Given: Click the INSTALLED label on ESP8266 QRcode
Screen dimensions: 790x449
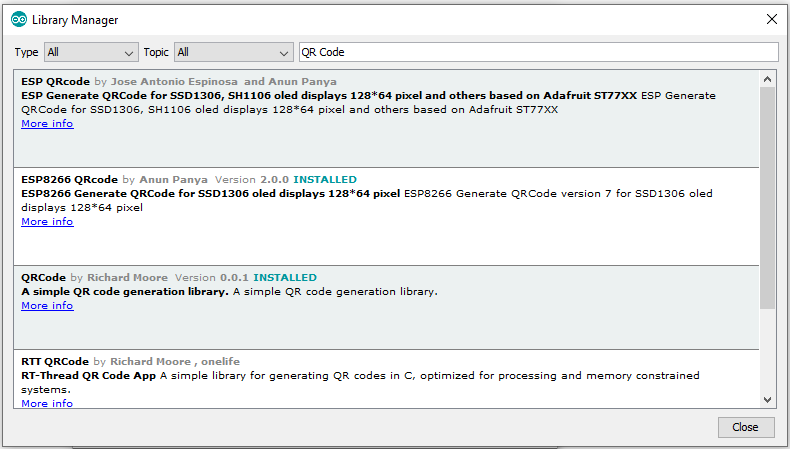Looking at the screenshot, I should (x=325, y=179).
